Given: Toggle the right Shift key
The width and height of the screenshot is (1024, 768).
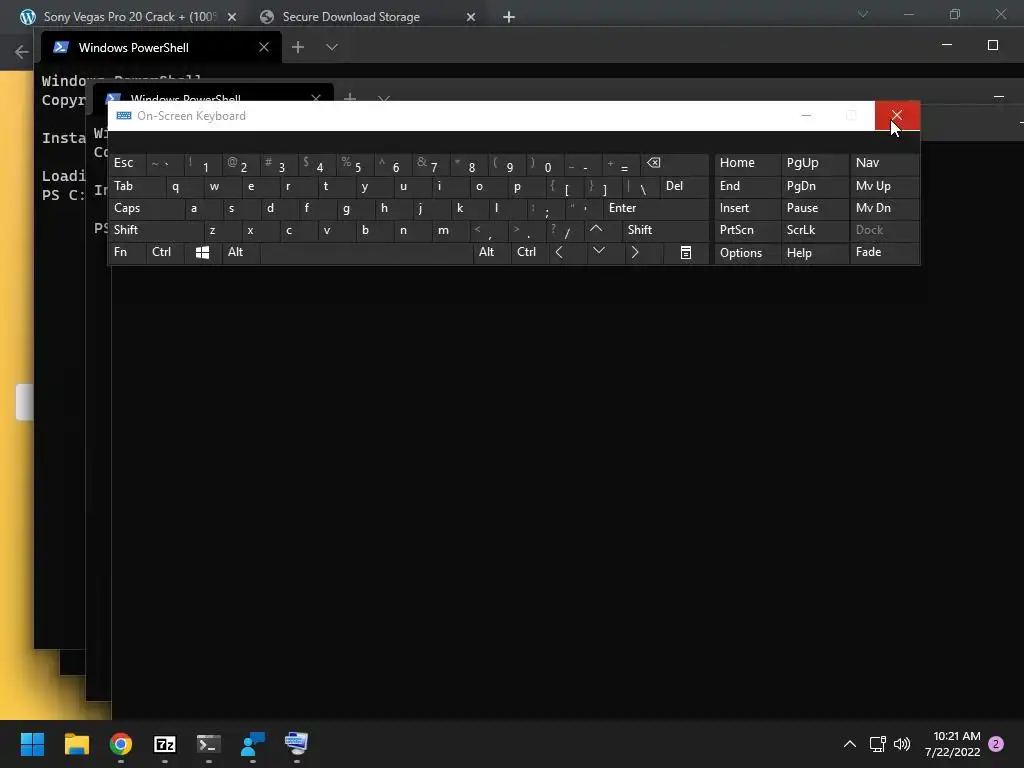Looking at the screenshot, I should coord(665,230).
